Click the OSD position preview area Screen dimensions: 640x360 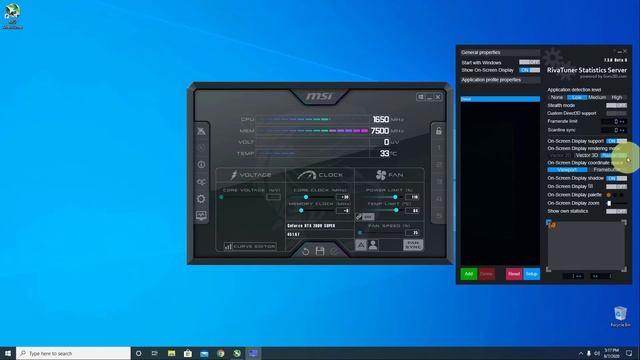586,246
